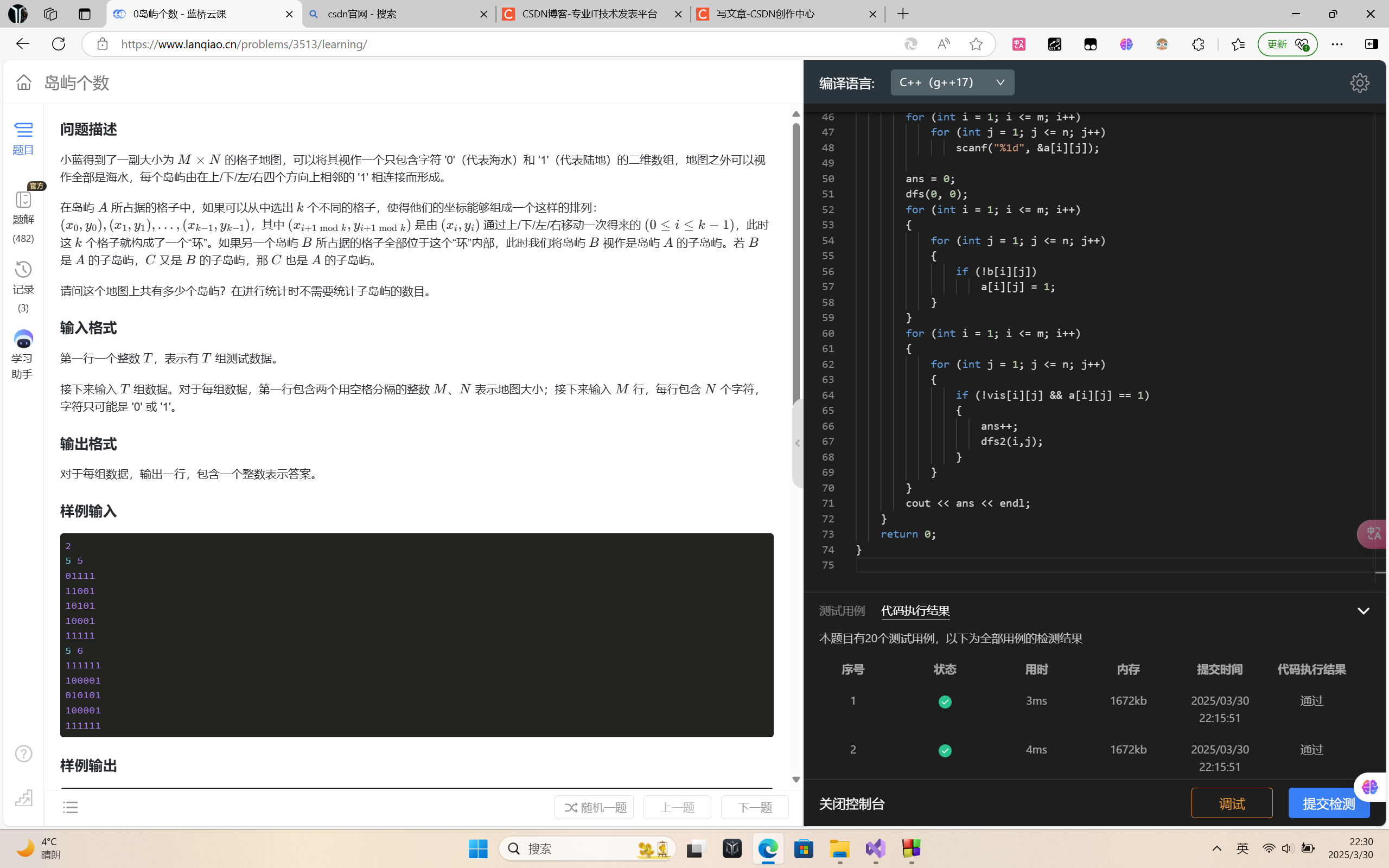Click 关闭控制台 to close the console
The height and width of the screenshot is (868, 1389).
852,803
